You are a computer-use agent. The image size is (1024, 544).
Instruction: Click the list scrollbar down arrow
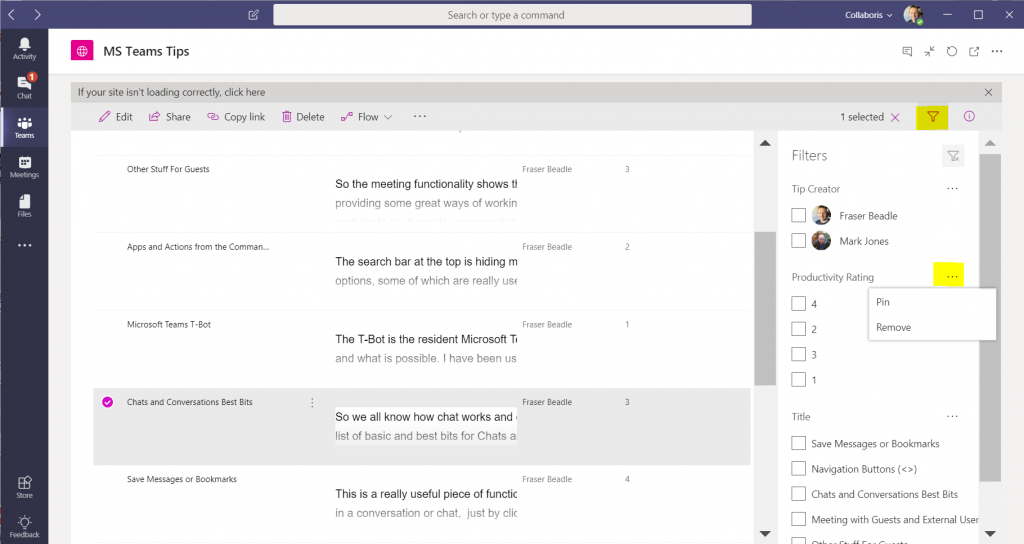pyautogui.click(x=765, y=534)
